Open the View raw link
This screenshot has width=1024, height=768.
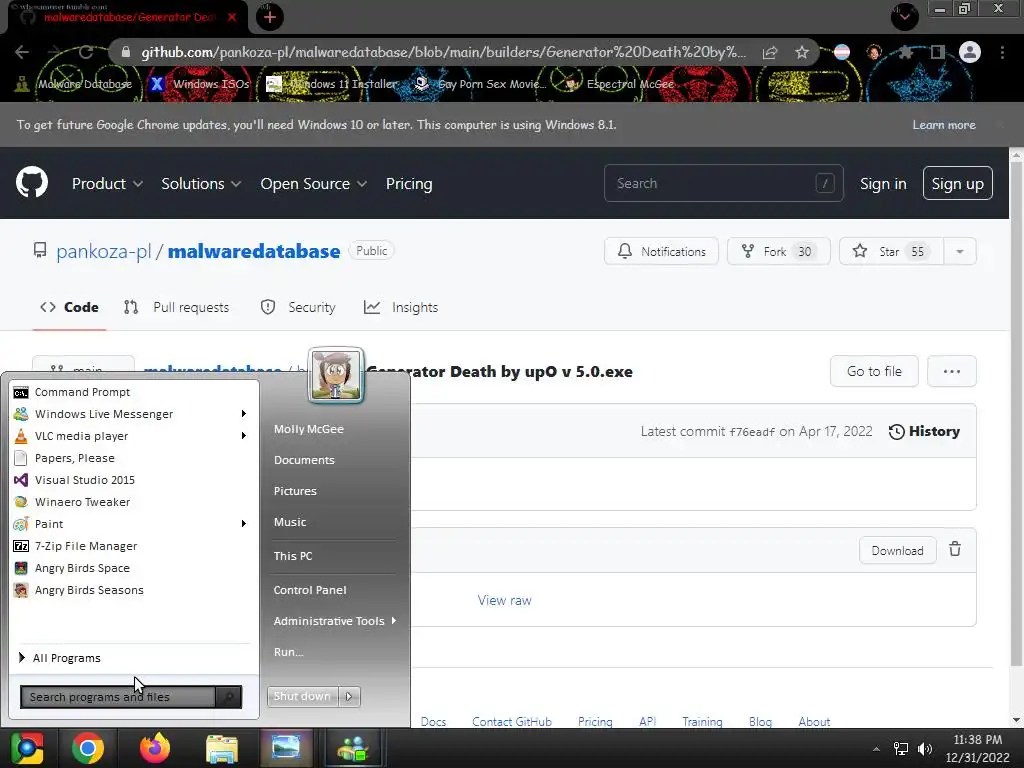click(x=504, y=600)
